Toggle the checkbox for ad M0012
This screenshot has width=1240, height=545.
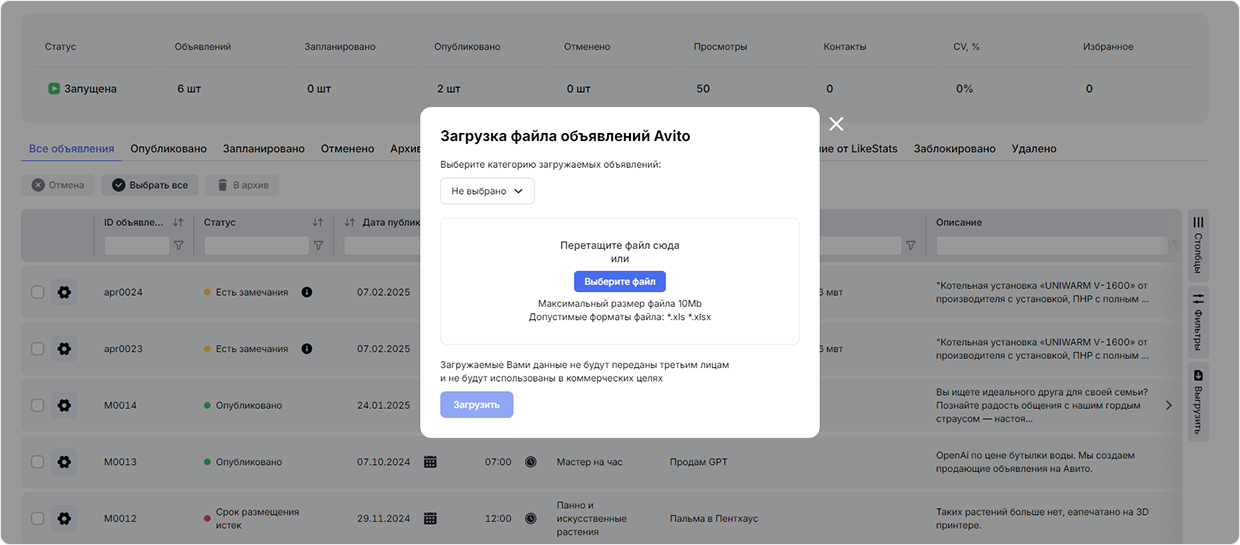tap(37, 518)
